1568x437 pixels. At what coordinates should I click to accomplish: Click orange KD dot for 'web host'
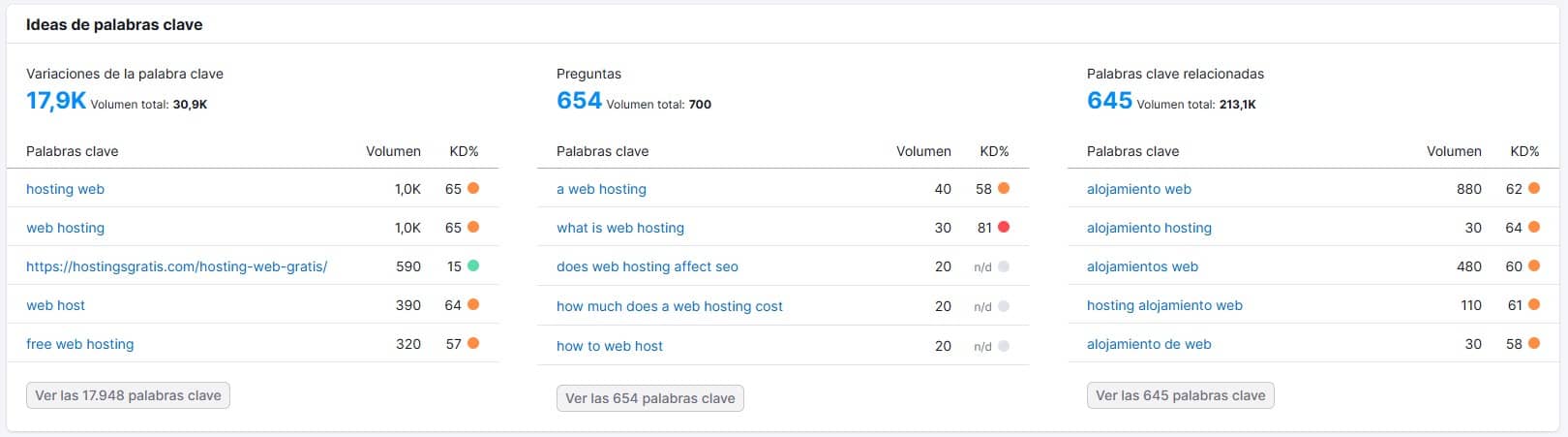[x=473, y=304]
